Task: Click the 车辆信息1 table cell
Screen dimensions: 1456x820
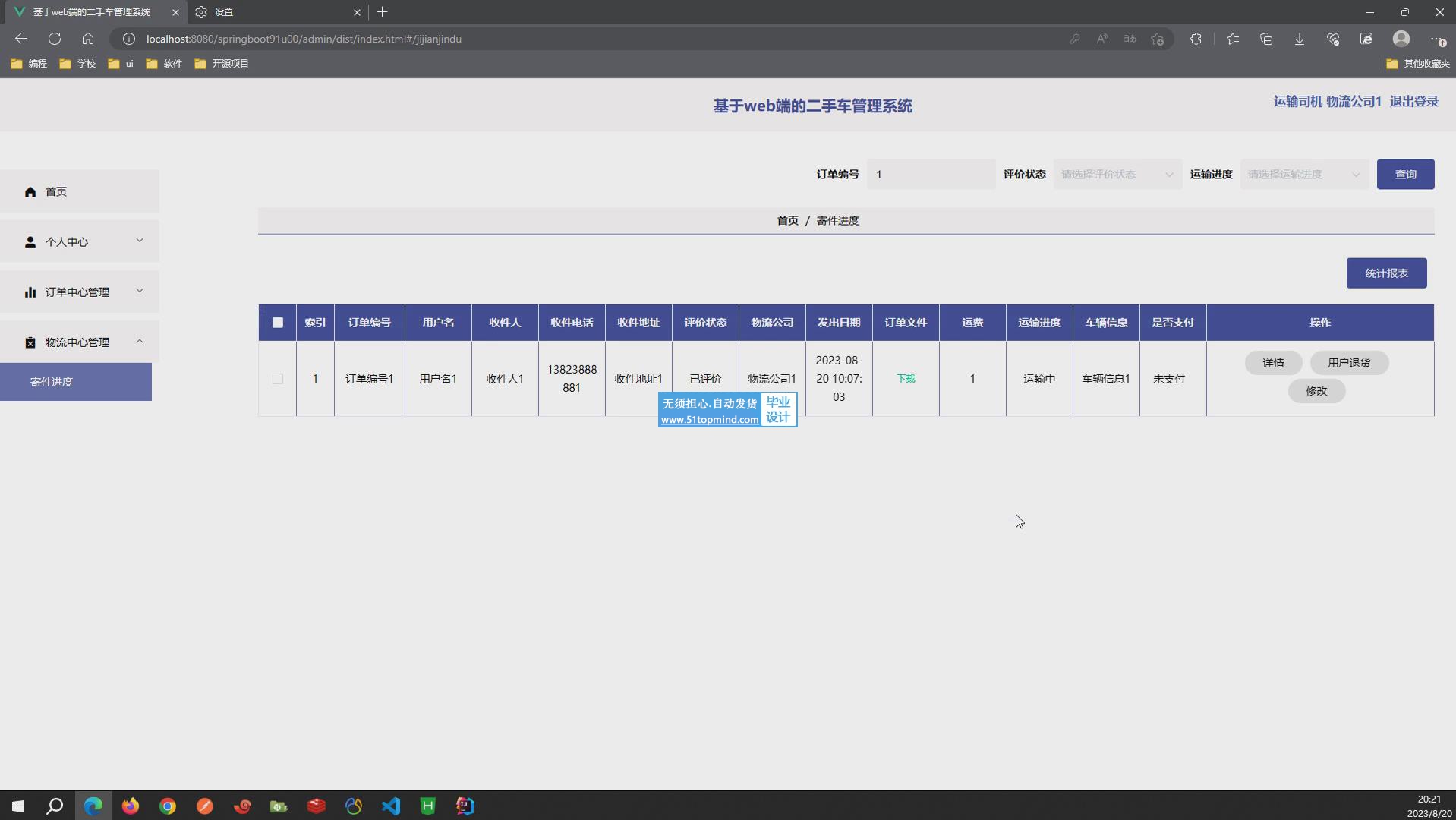Action: (1106, 379)
